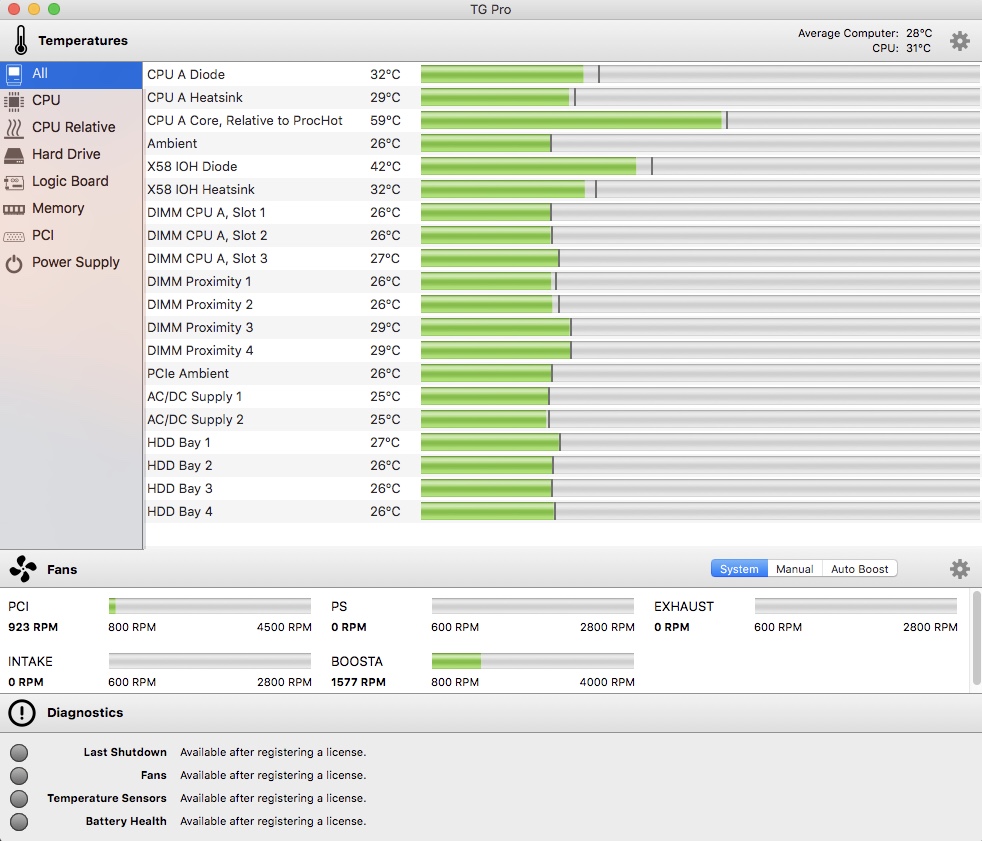Image resolution: width=982 pixels, height=841 pixels.
Task: Select the AC/DC Supply 1 row
Action: coord(562,396)
